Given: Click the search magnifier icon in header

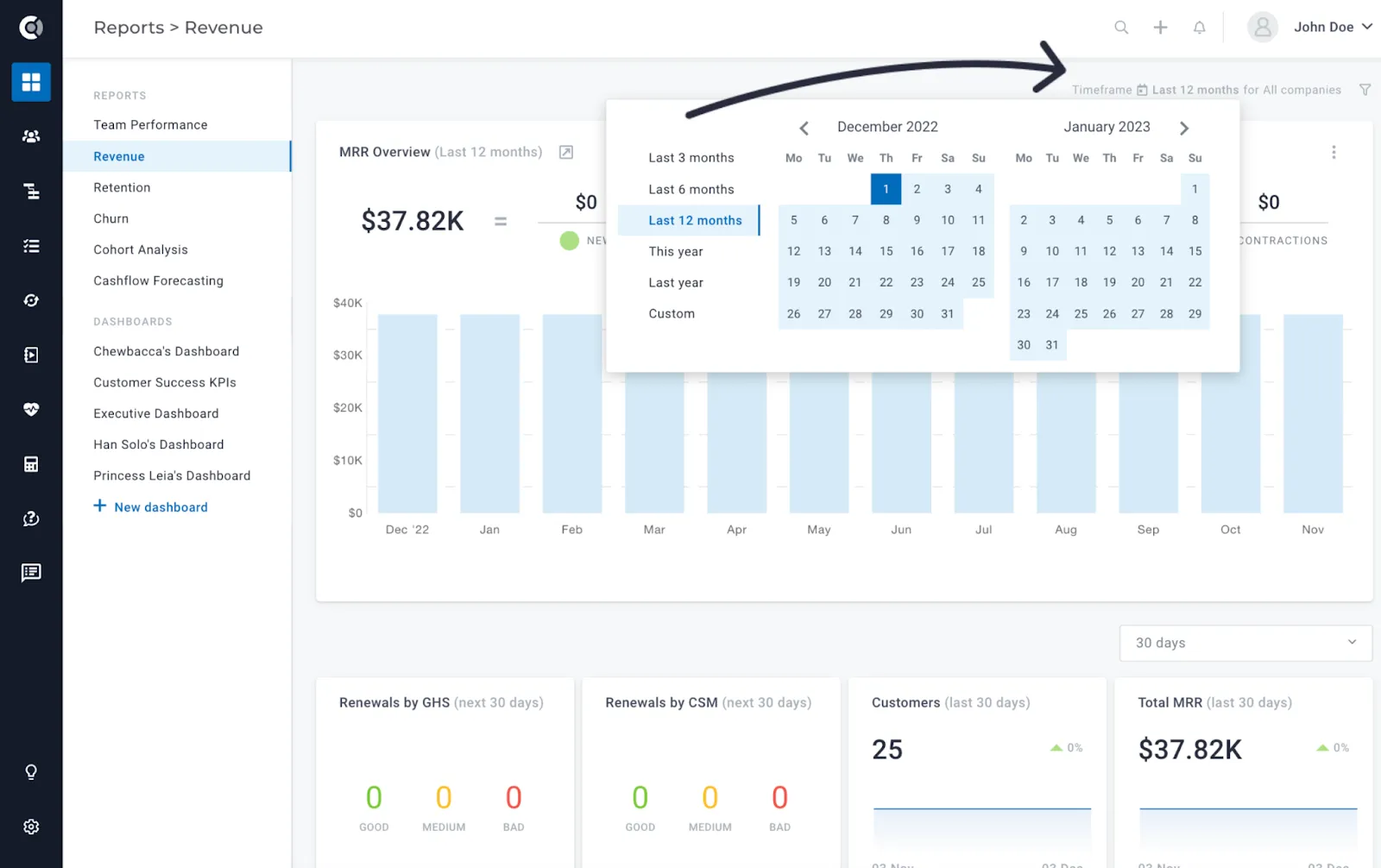Looking at the screenshot, I should click(x=1121, y=28).
